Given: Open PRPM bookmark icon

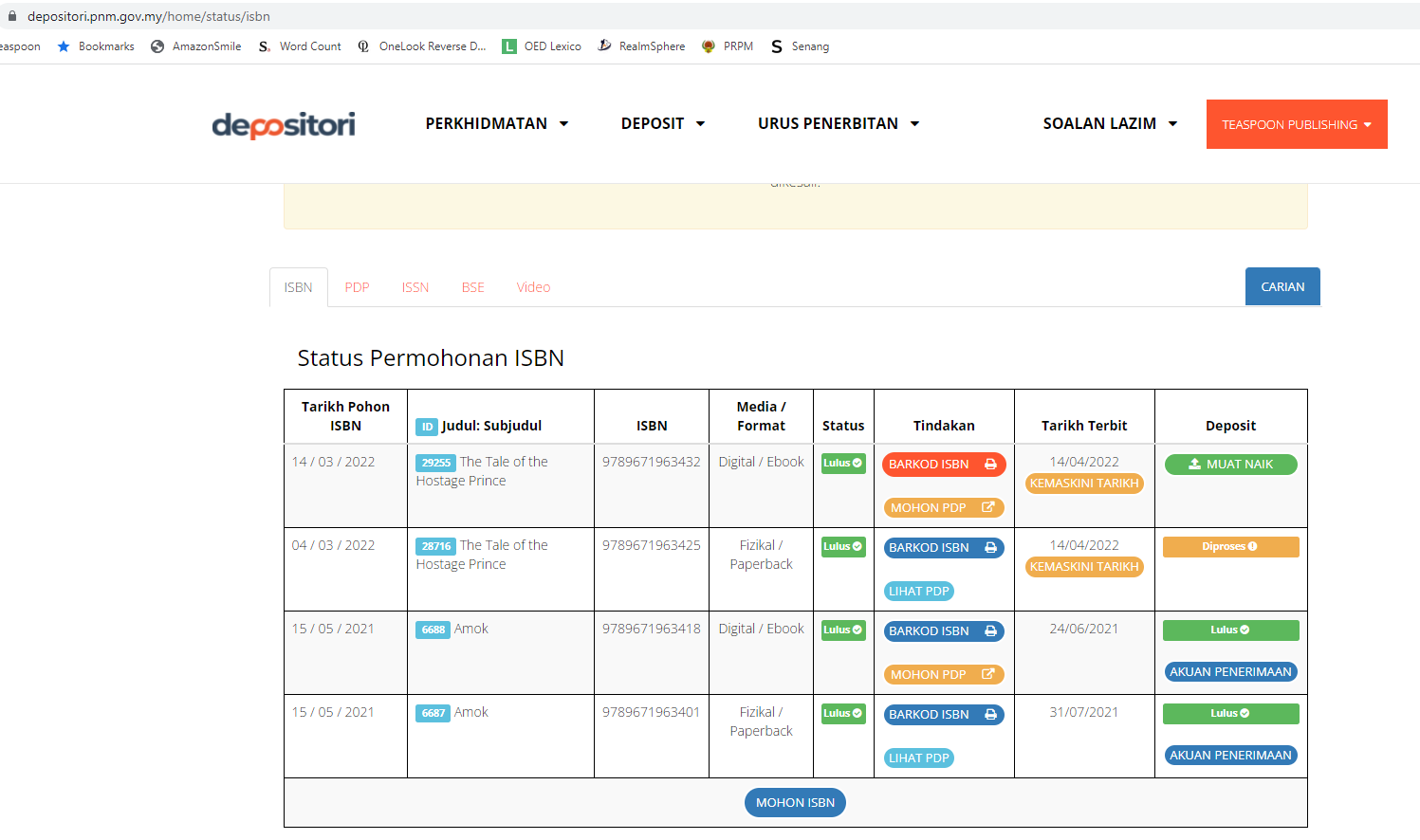Looking at the screenshot, I should click(x=709, y=46).
